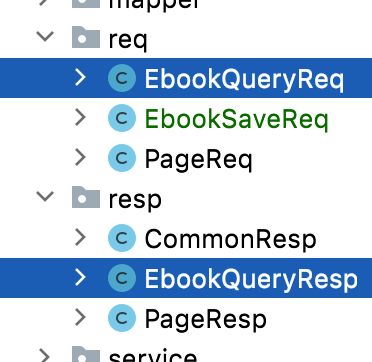Expand the PageResp class node
Viewport: 372px width, 362px height.
point(80,318)
